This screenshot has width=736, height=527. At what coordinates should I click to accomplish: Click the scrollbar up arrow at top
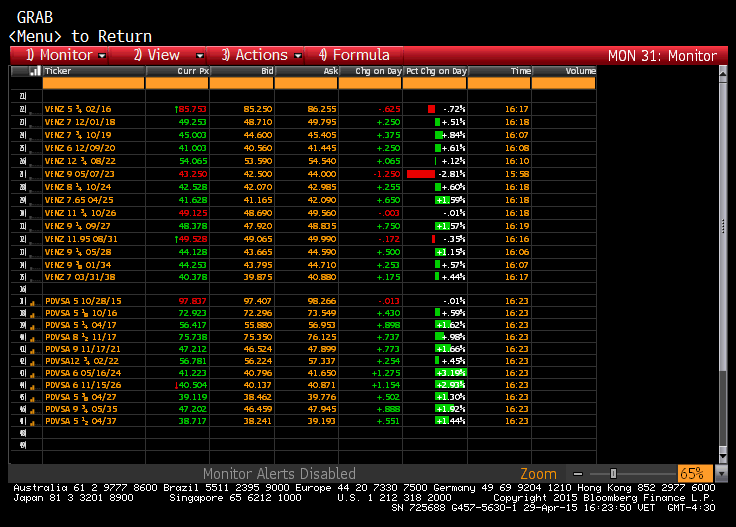click(x=723, y=73)
